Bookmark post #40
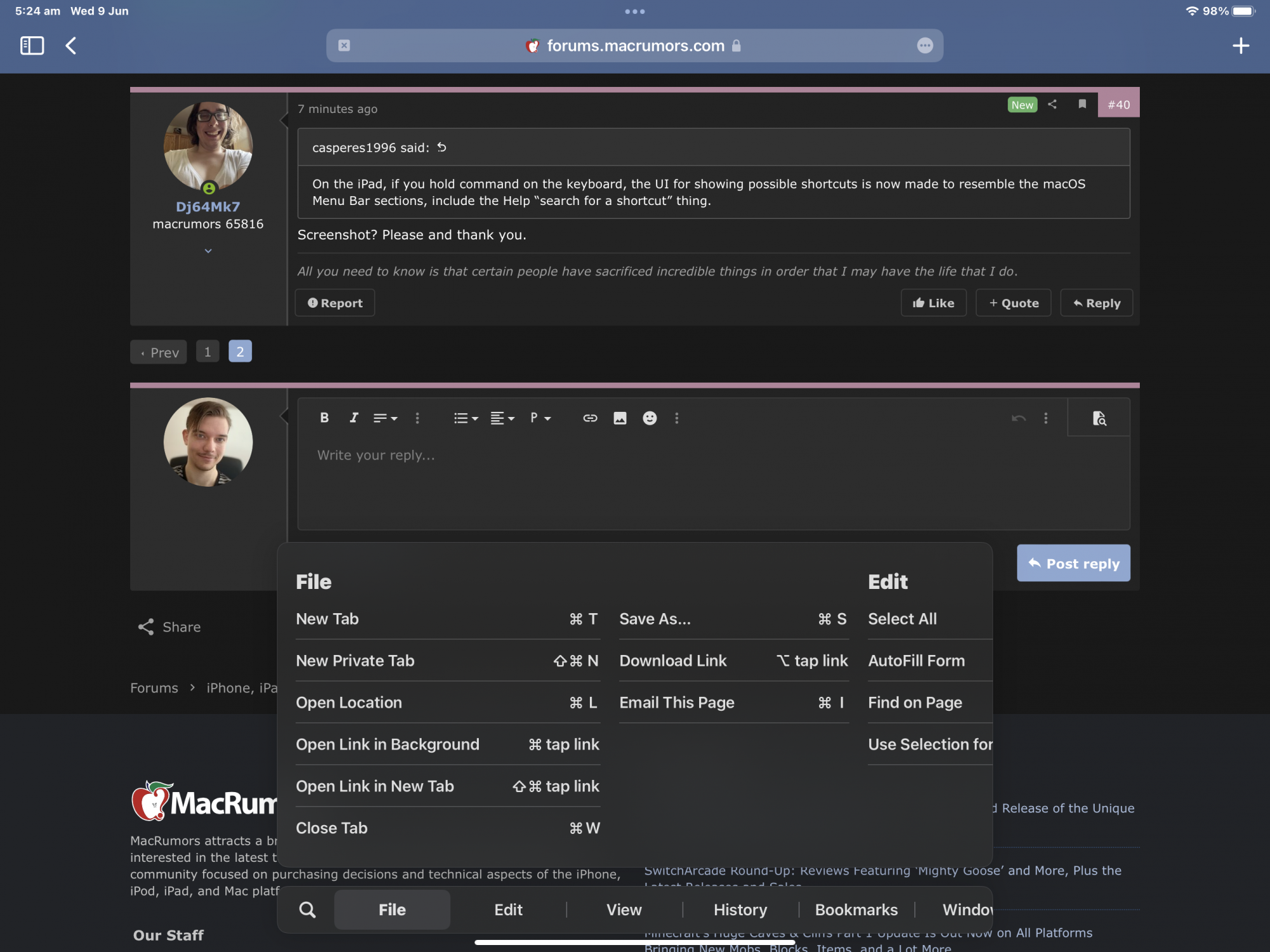This screenshot has width=1270, height=952. point(1082,104)
